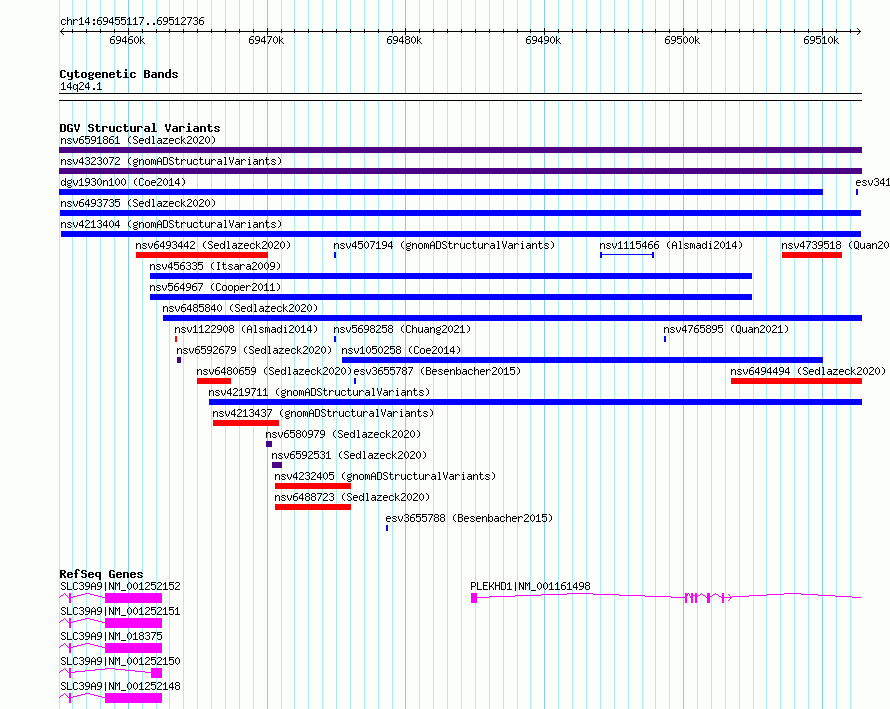Open the nsv6592679 (Sedlazeck2020) variant label

(254, 350)
